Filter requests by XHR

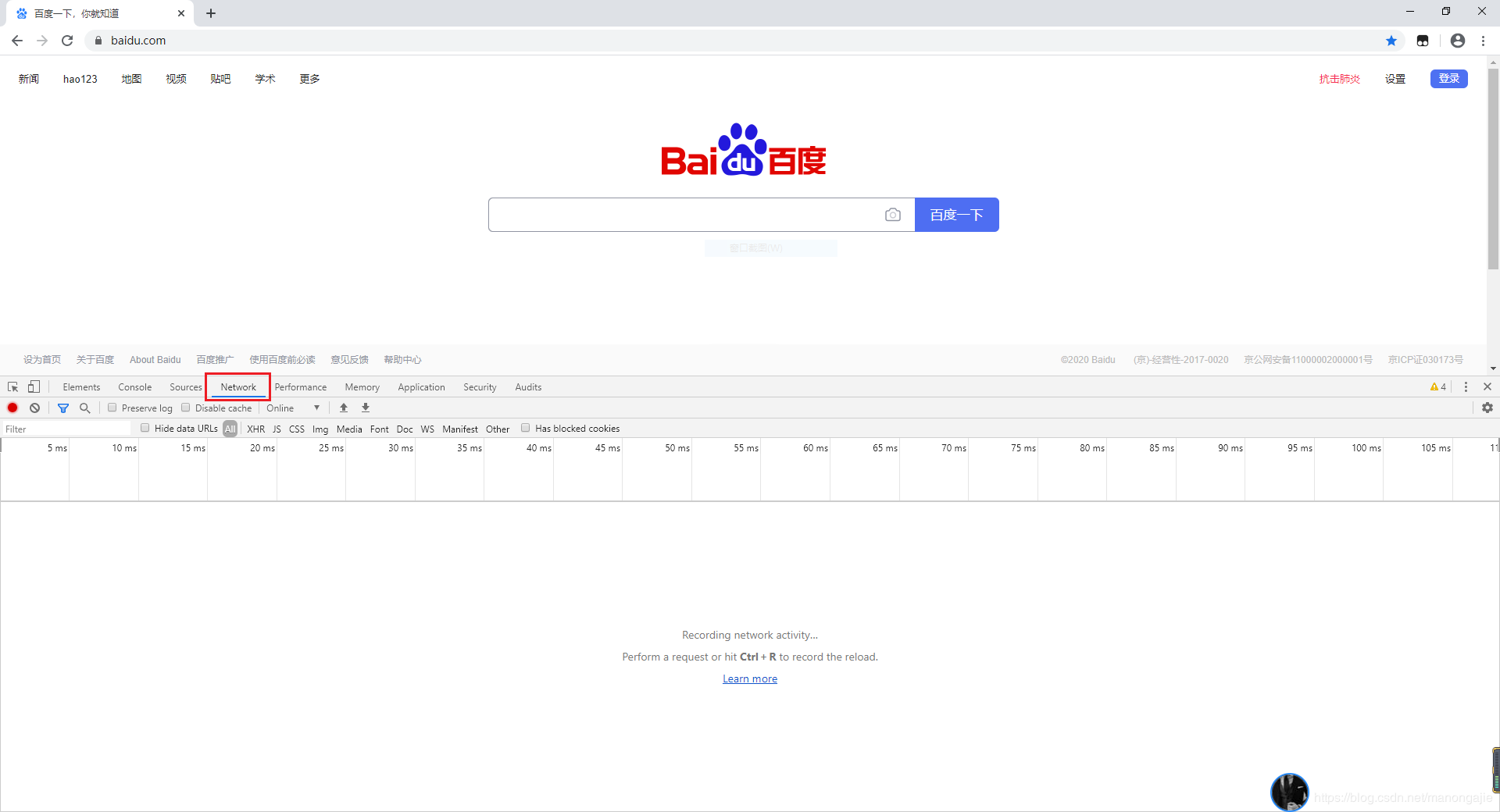click(256, 429)
